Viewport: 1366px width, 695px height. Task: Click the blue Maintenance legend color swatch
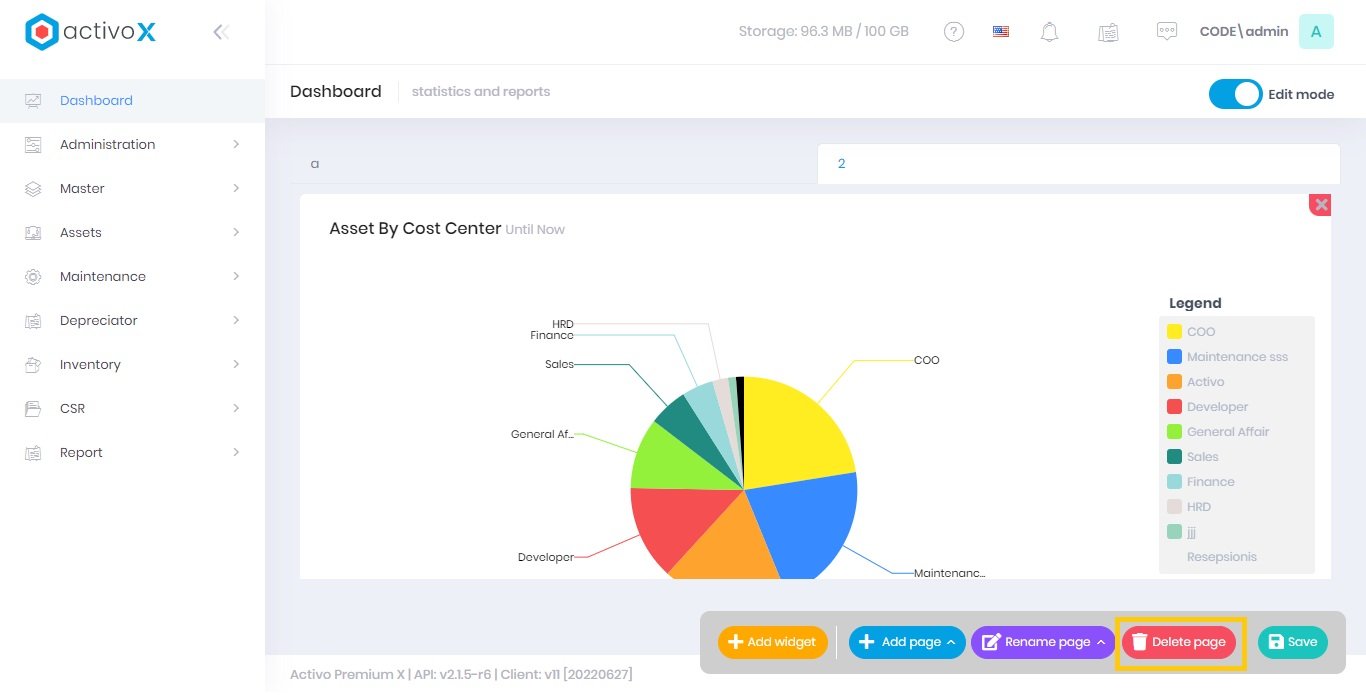coord(1174,357)
